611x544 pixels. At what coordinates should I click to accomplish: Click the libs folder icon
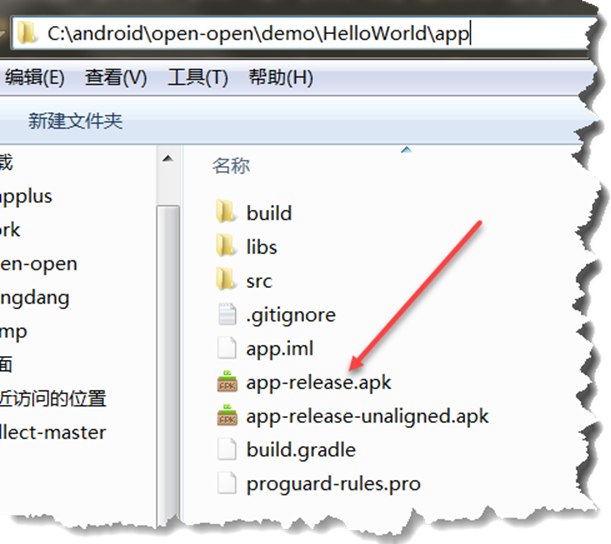[x=226, y=245]
